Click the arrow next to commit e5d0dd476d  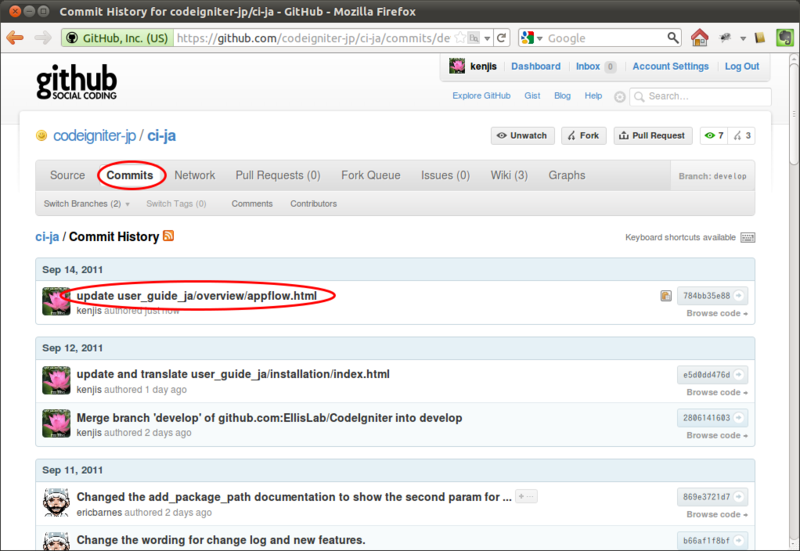pyautogui.click(x=739, y=374)
